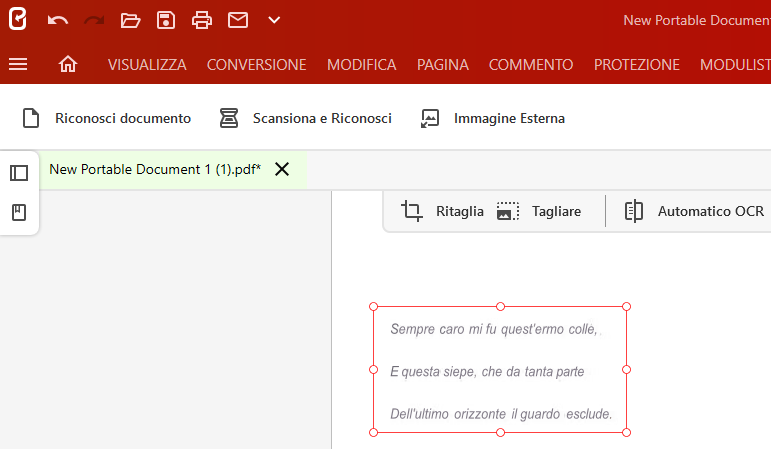Click Automatico OCR label
This screenshot has width=771, height=449.
[x=711, y=211]
